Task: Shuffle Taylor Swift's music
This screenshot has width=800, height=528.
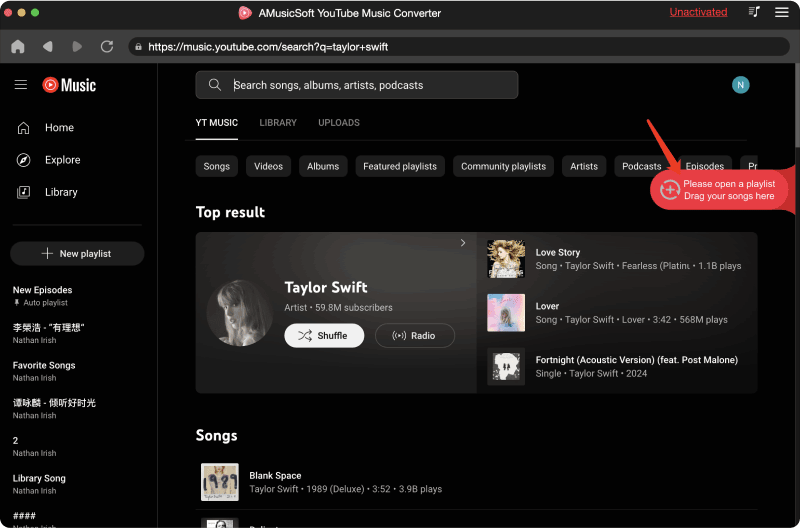Action: [324, 336]
